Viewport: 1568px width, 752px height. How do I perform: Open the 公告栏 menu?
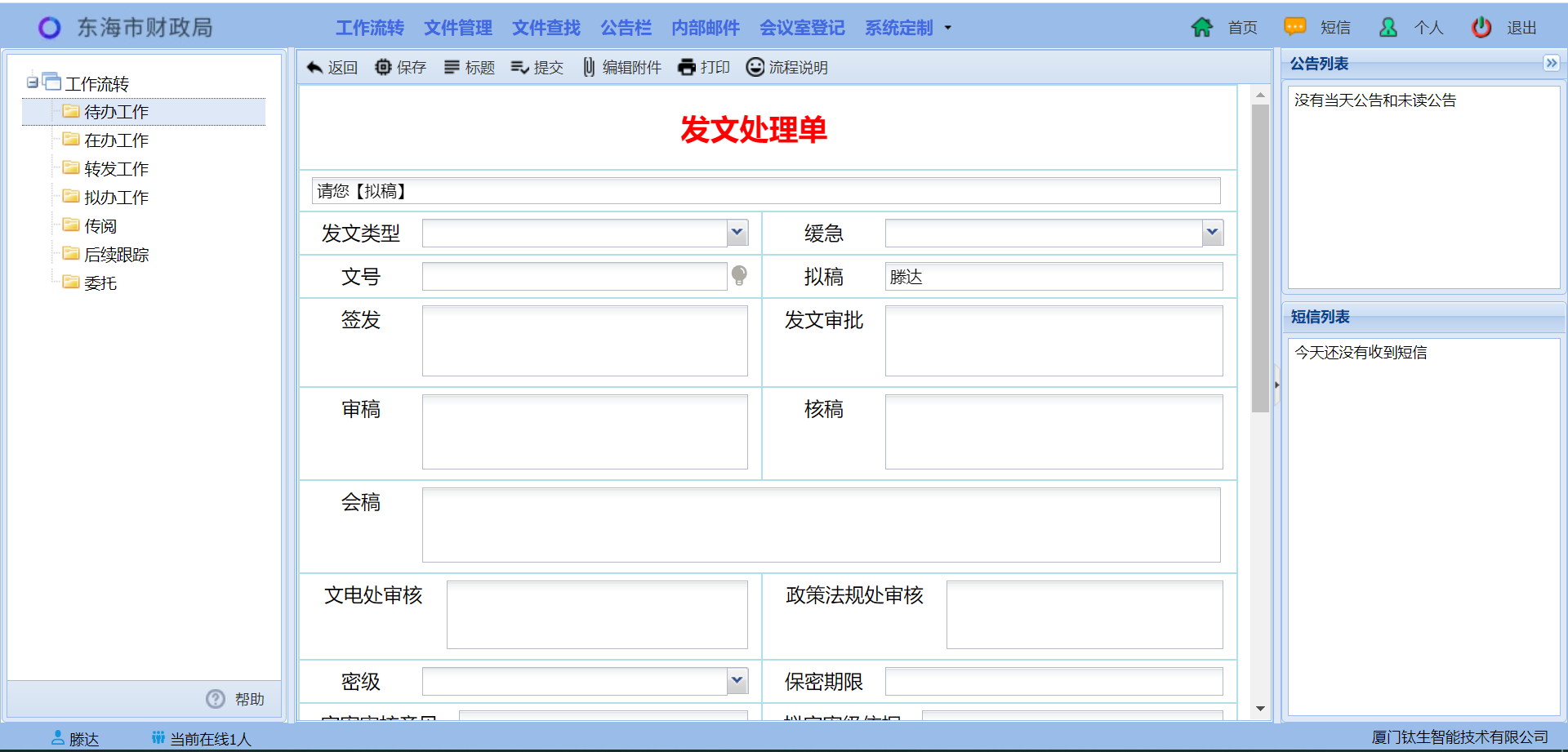[x=626, y=28]
